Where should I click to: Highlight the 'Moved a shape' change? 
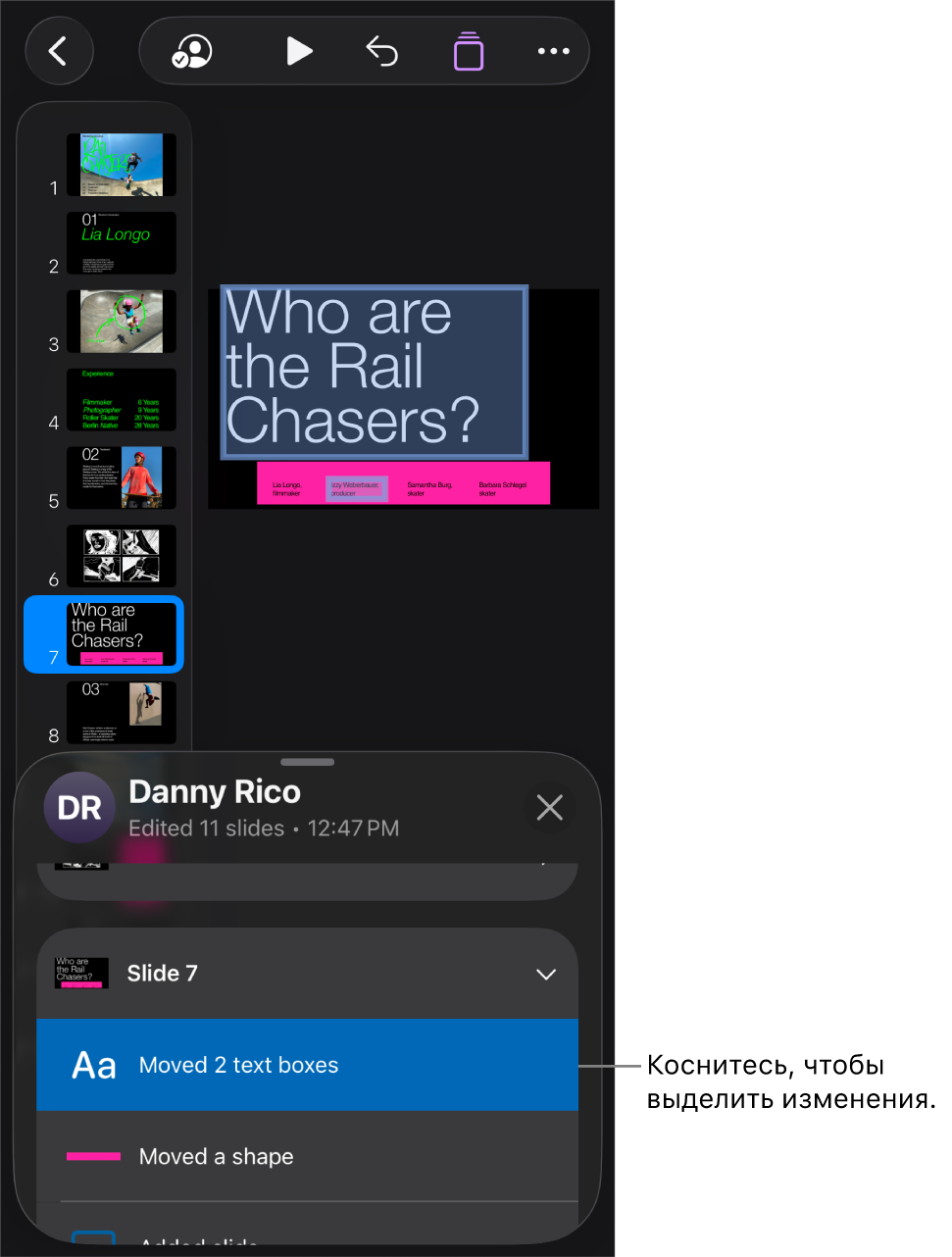(307, 1156)
